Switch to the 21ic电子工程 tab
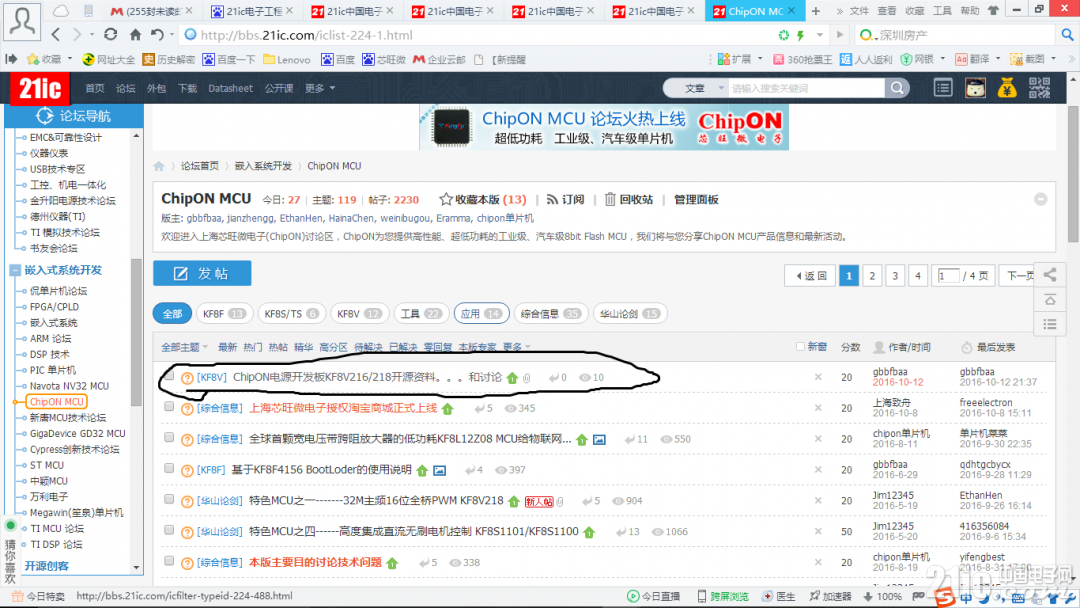Screen dimensions: 1080x608 252,11
